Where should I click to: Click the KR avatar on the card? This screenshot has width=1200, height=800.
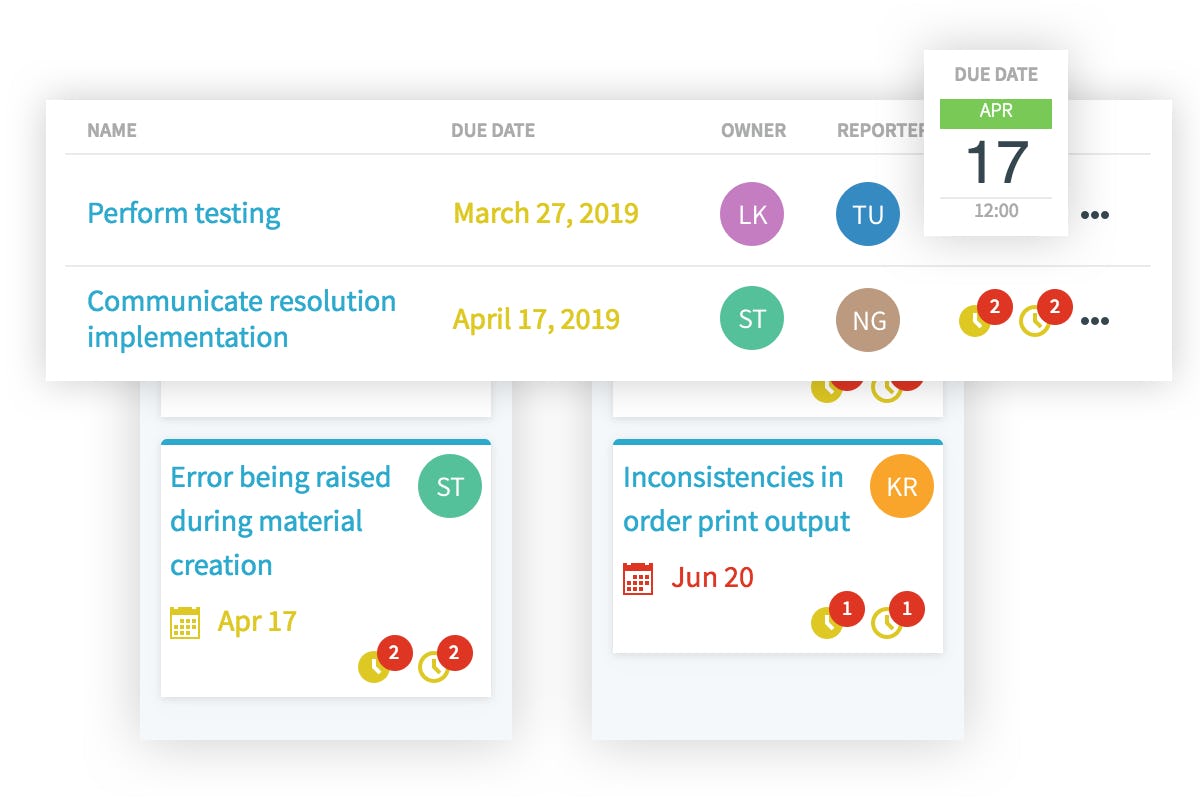[x=902, y=486]
